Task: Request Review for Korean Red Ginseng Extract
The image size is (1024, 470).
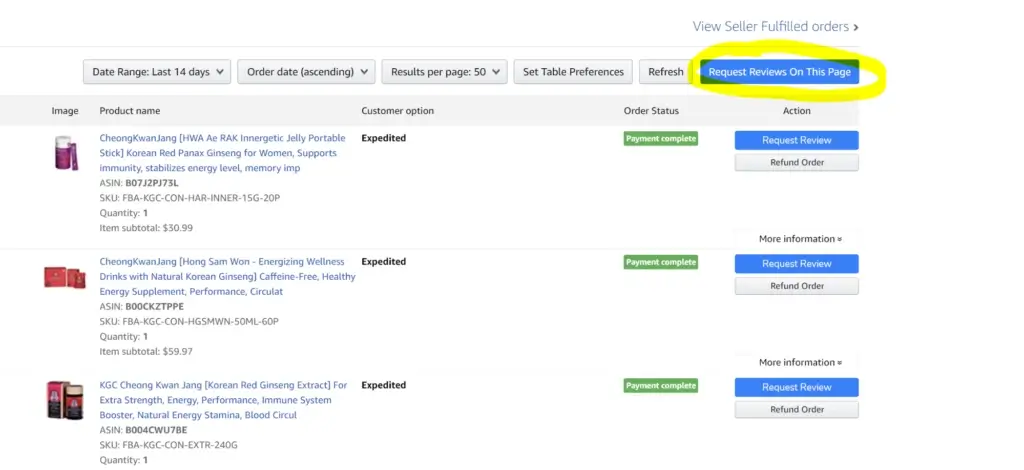Action: pyautogui.click(x=796, y=387)
